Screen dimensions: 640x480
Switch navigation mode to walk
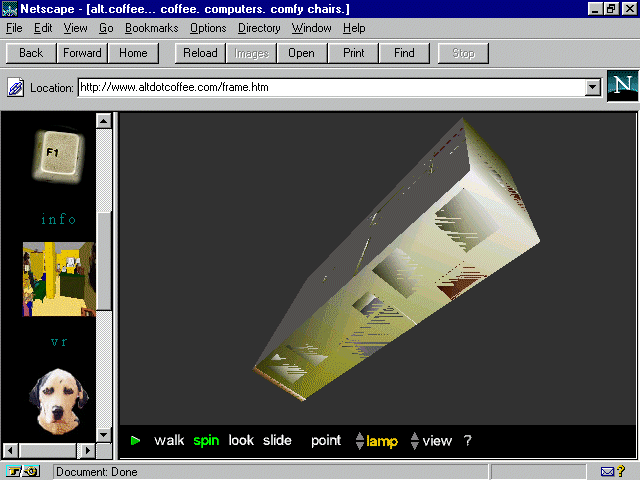[x=169, y=441]
